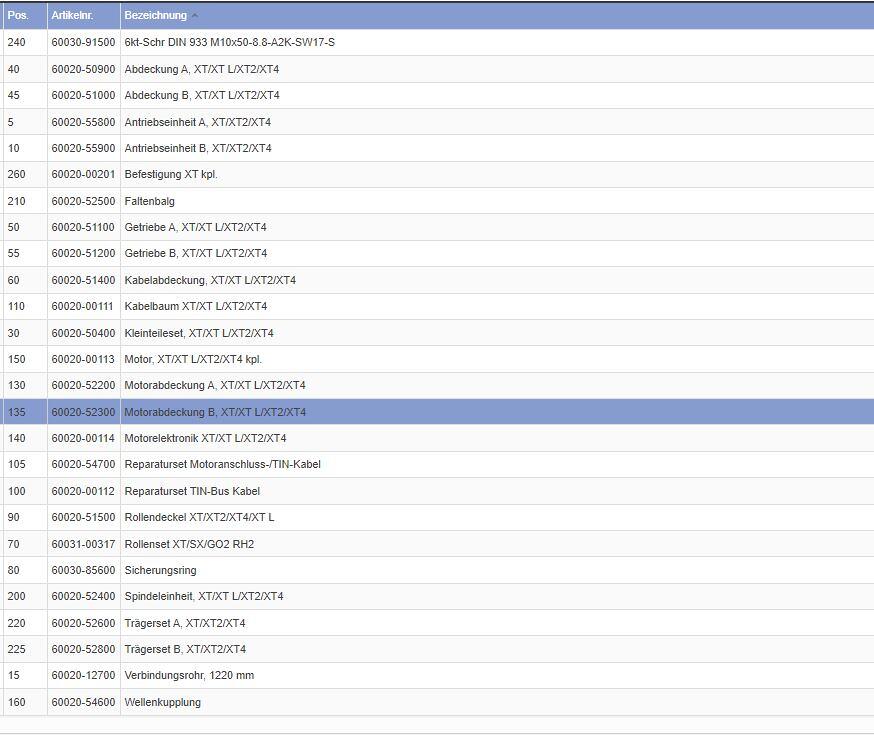Sort table by Artikelnr. column header

tap(74, 16)
